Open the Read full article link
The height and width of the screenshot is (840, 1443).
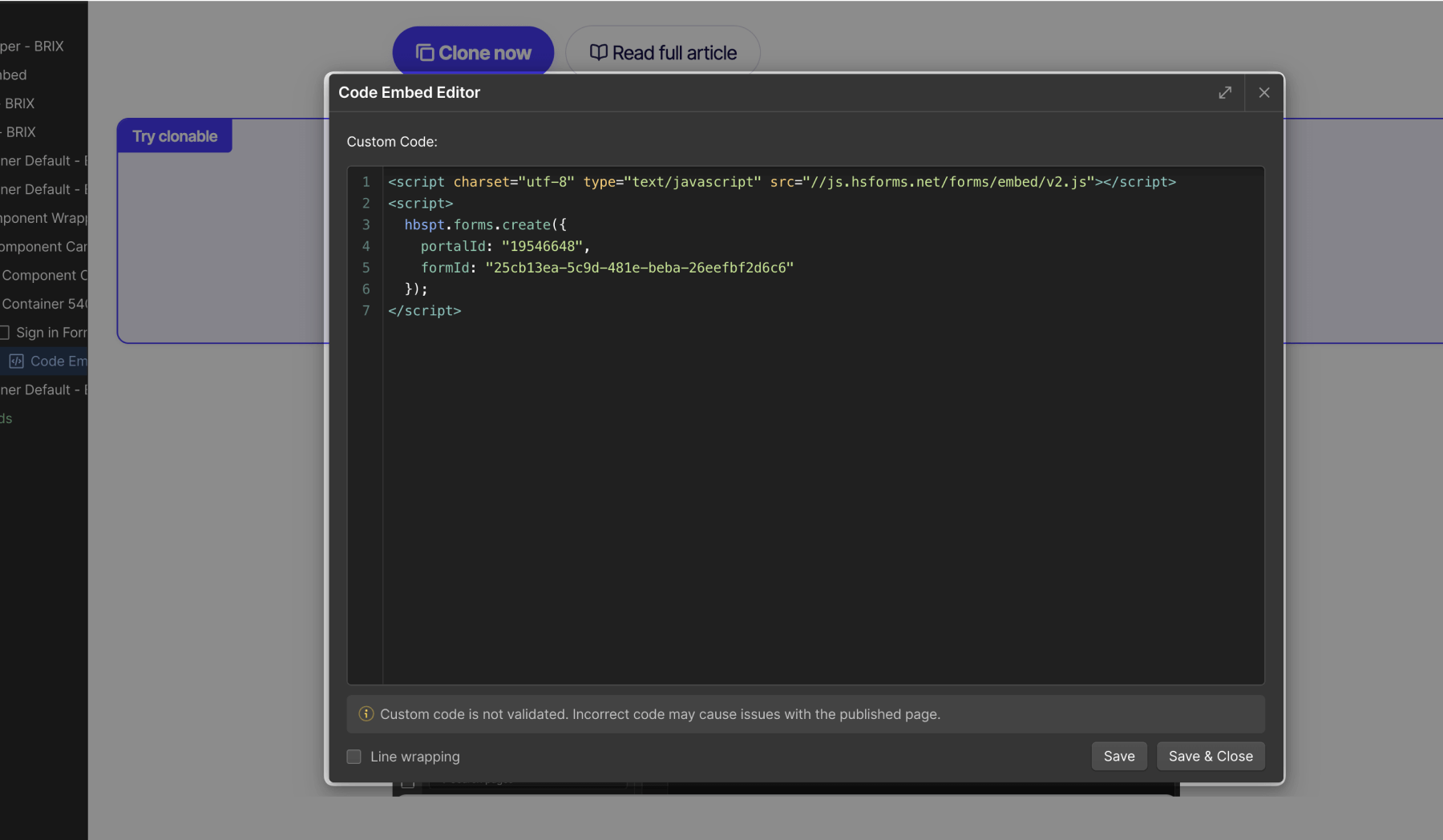[x=663, y=53]
